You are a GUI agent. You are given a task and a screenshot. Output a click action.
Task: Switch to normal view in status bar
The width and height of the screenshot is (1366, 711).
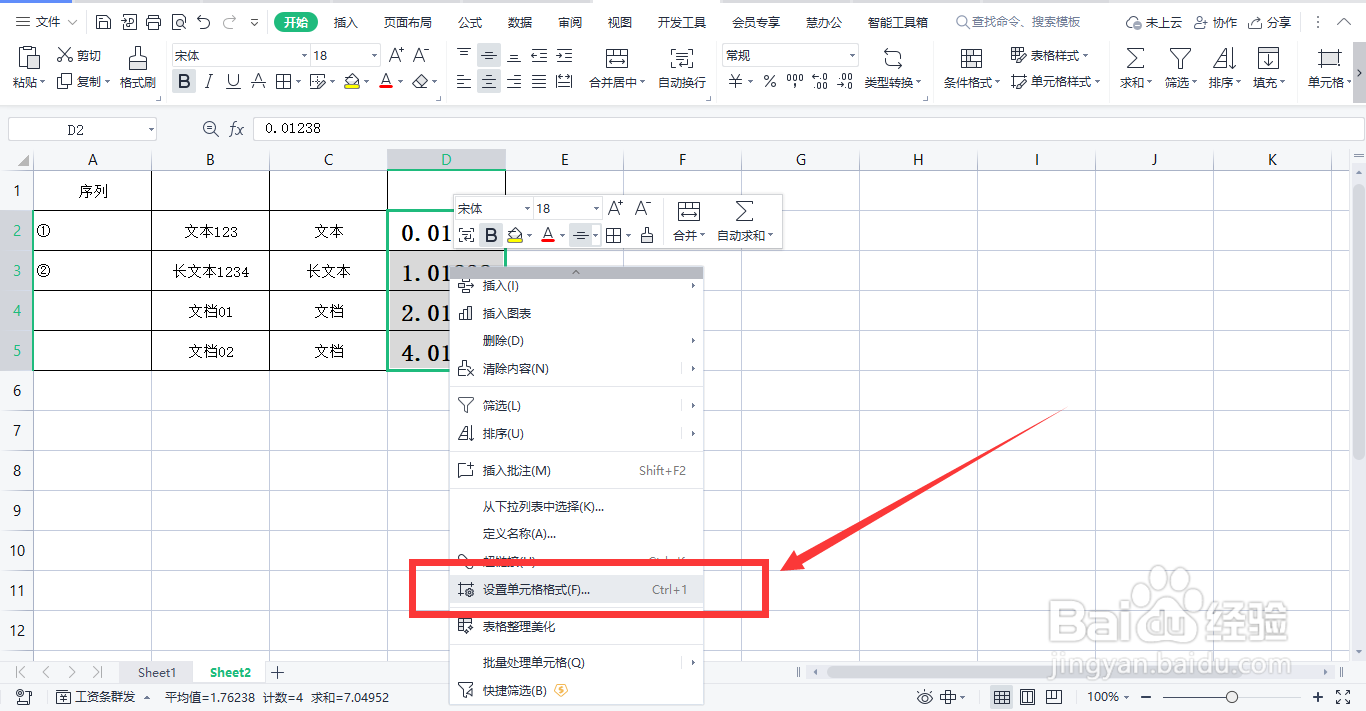pos(1002,697)
